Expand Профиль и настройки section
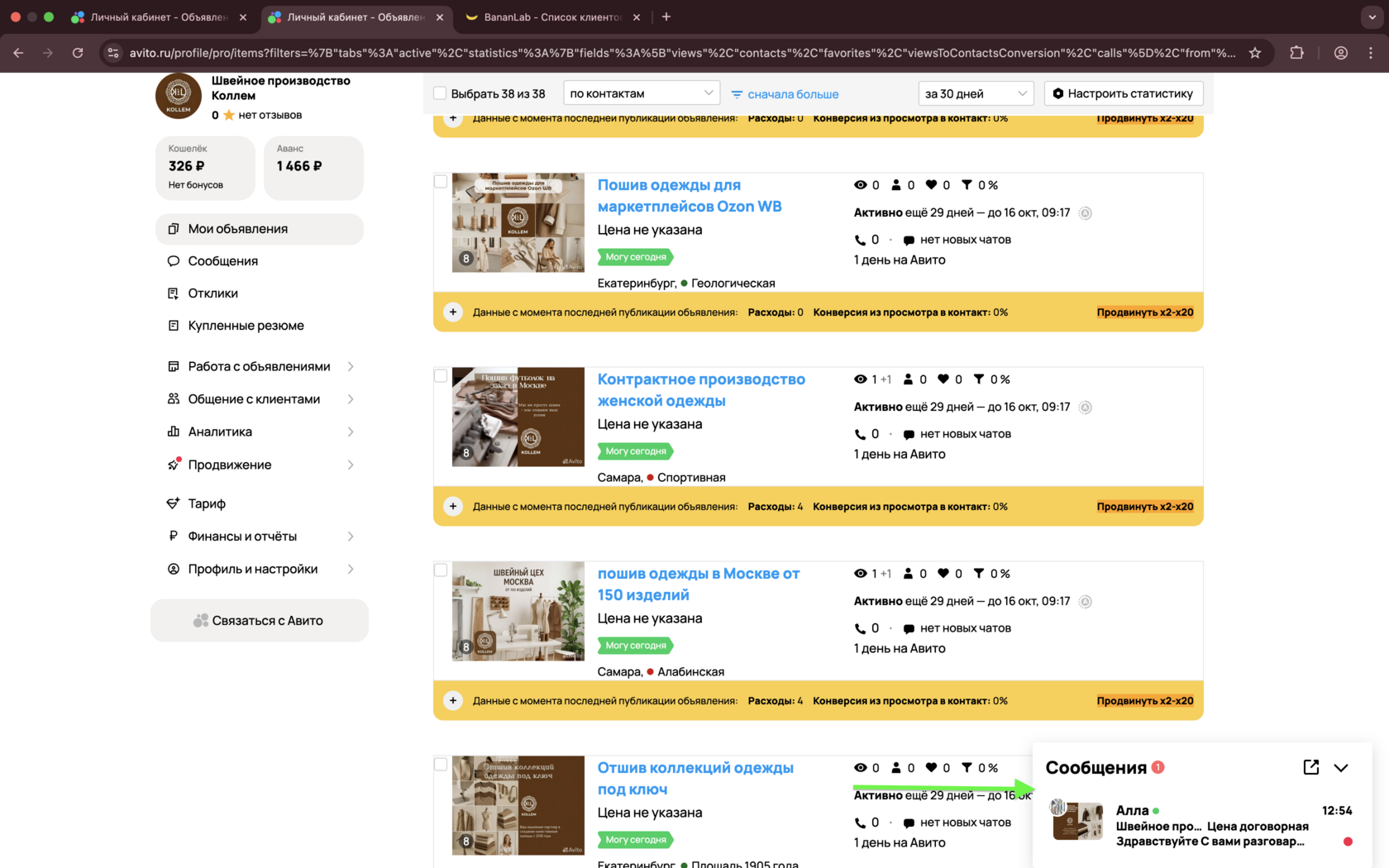The image size is (1389, 868). [x=260, y=569]
